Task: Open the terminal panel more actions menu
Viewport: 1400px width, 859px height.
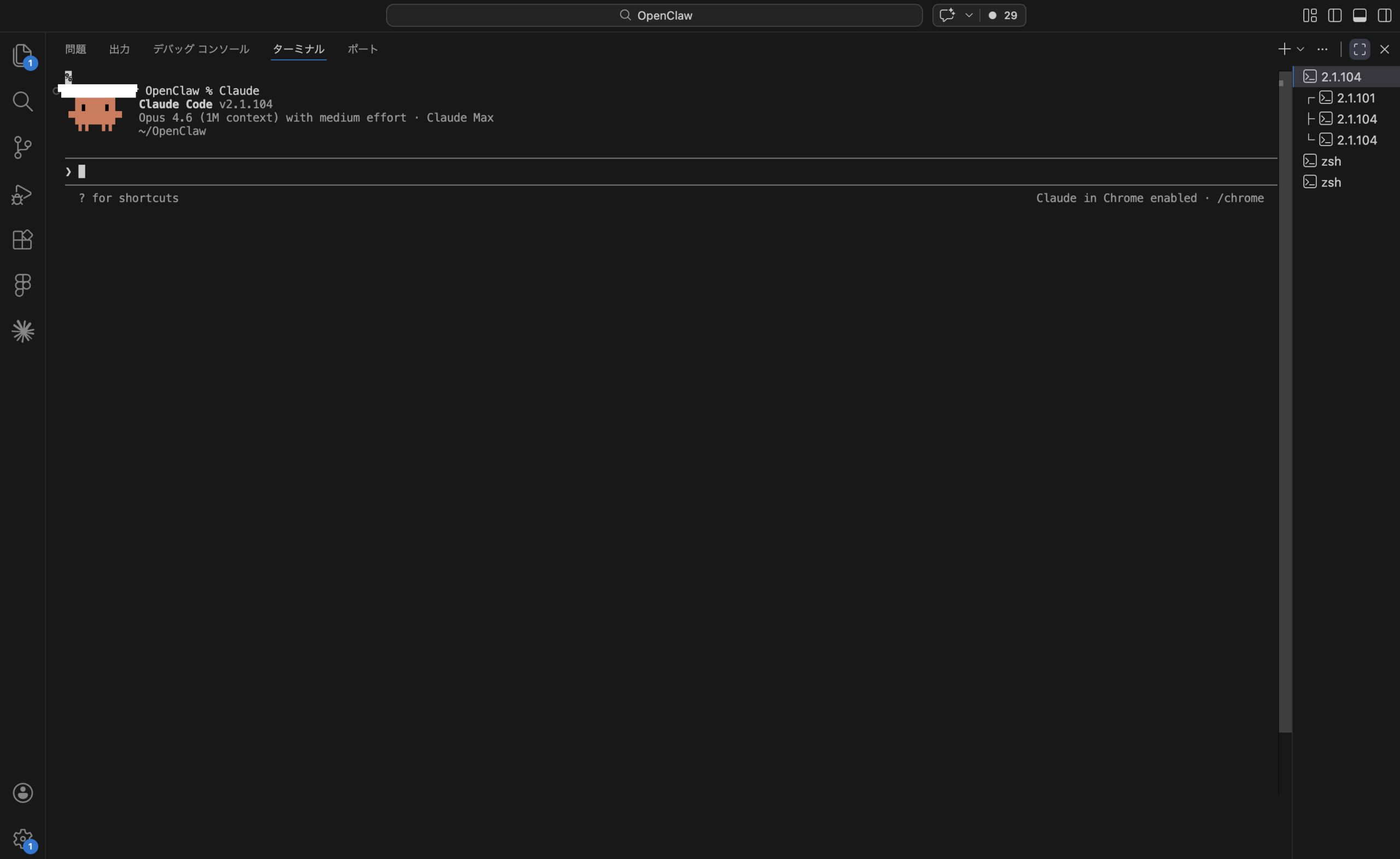Action: click(x=1322, y=49)
